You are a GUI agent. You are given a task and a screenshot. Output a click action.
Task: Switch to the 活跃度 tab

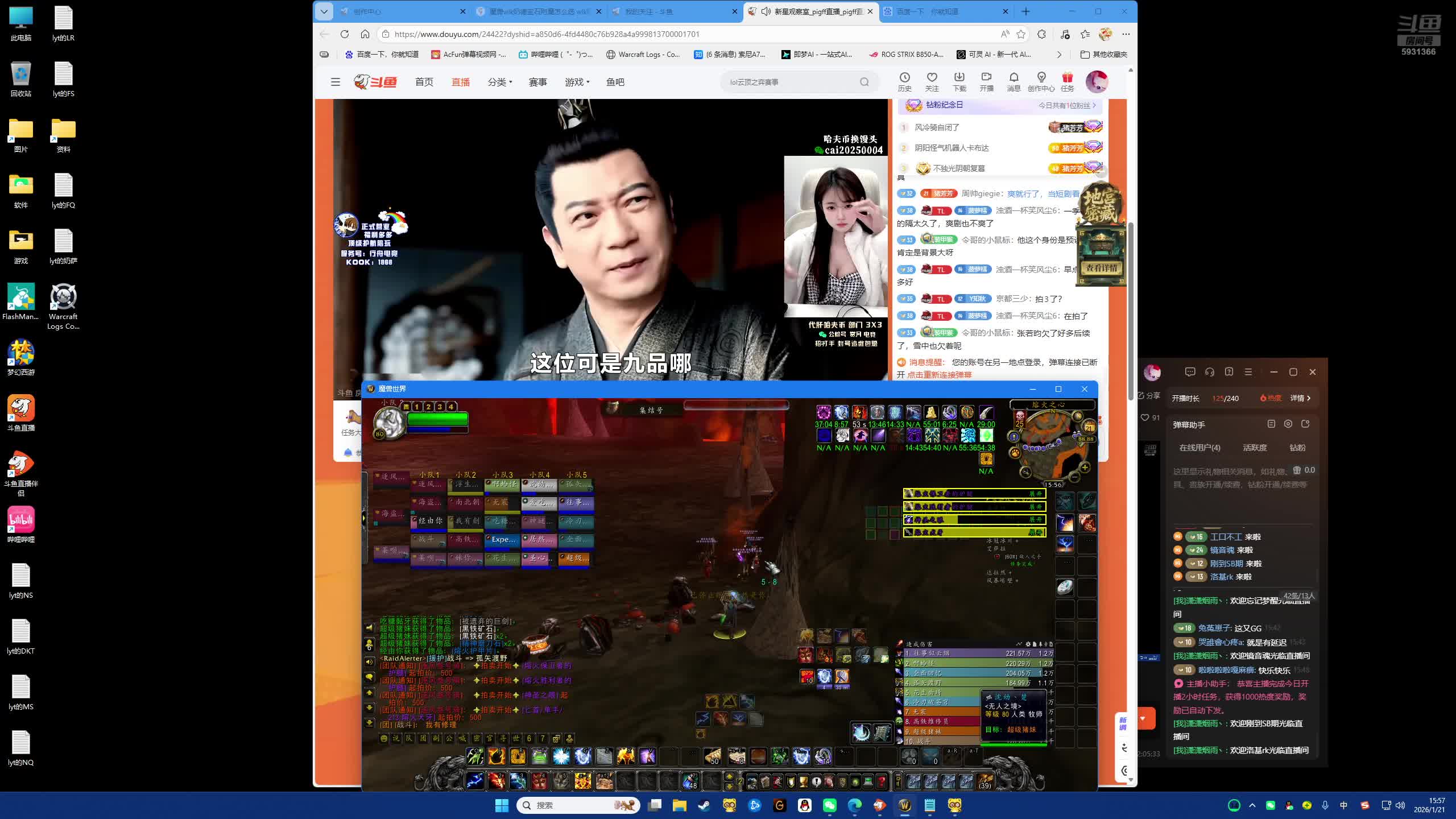[1255, 448]
